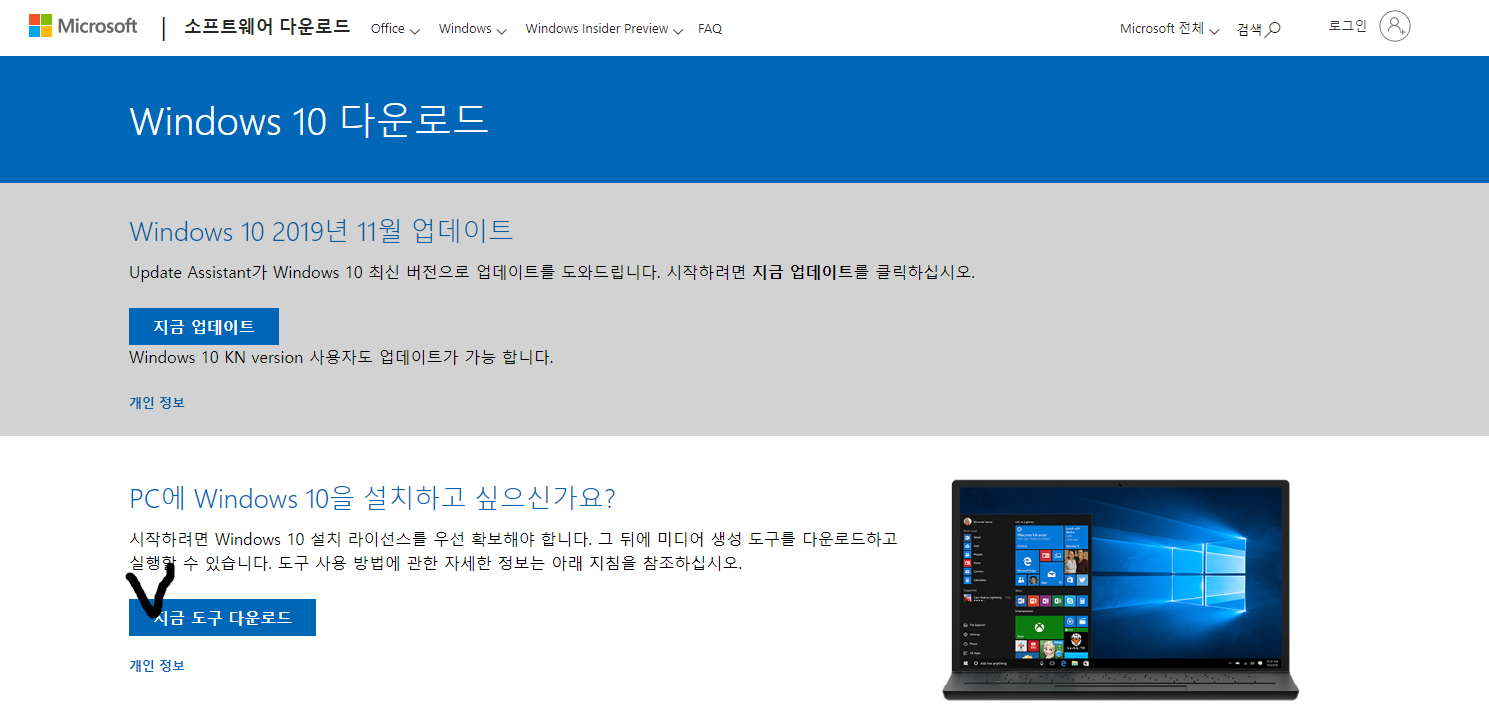This screenshot has width=1489, height=719.
Task: Expand the Office menu
Action: click(x=395, y=29)
